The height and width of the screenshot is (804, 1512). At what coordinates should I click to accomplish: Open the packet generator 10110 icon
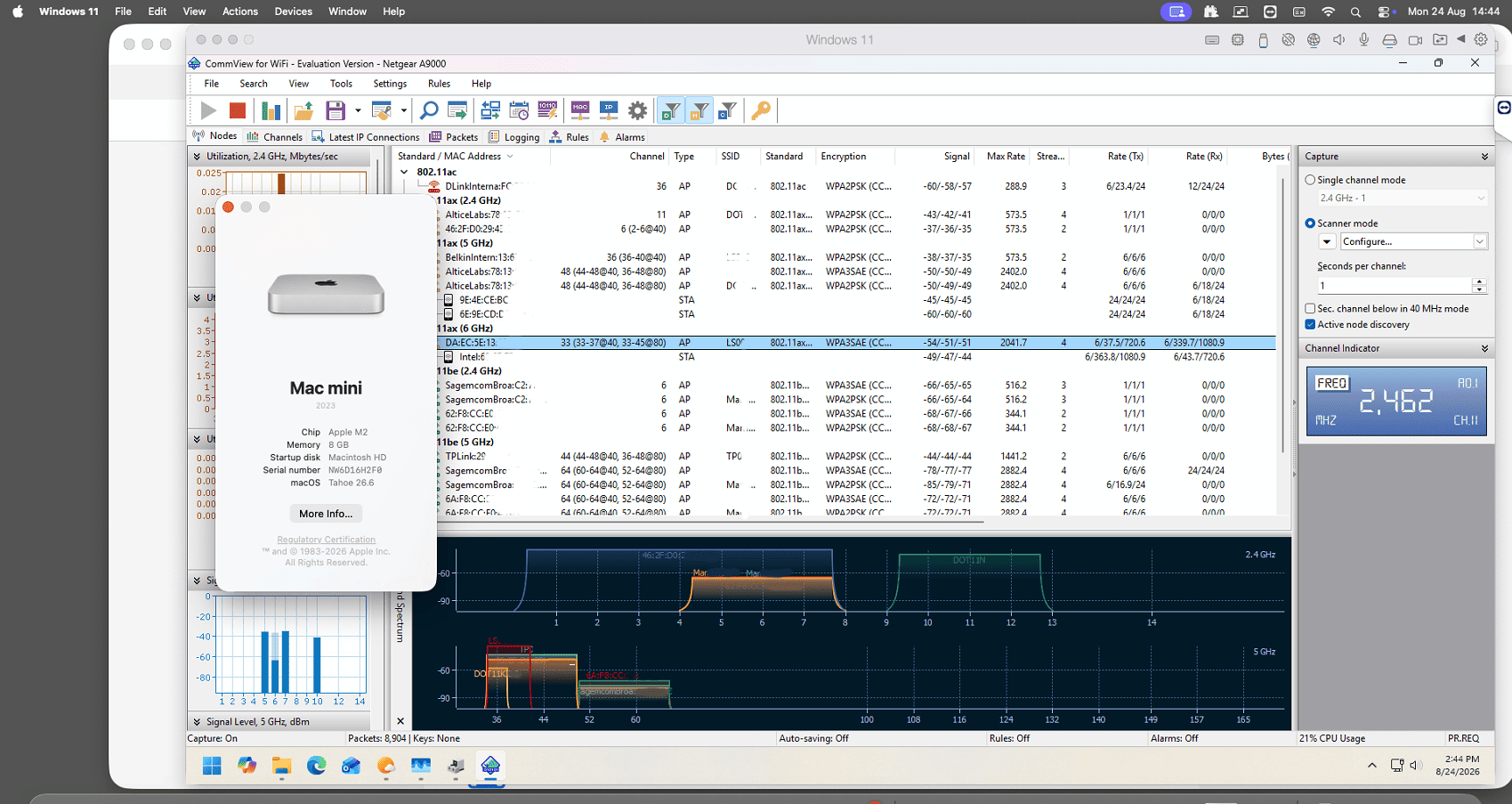pyautogui.click(x=547, y=110)
